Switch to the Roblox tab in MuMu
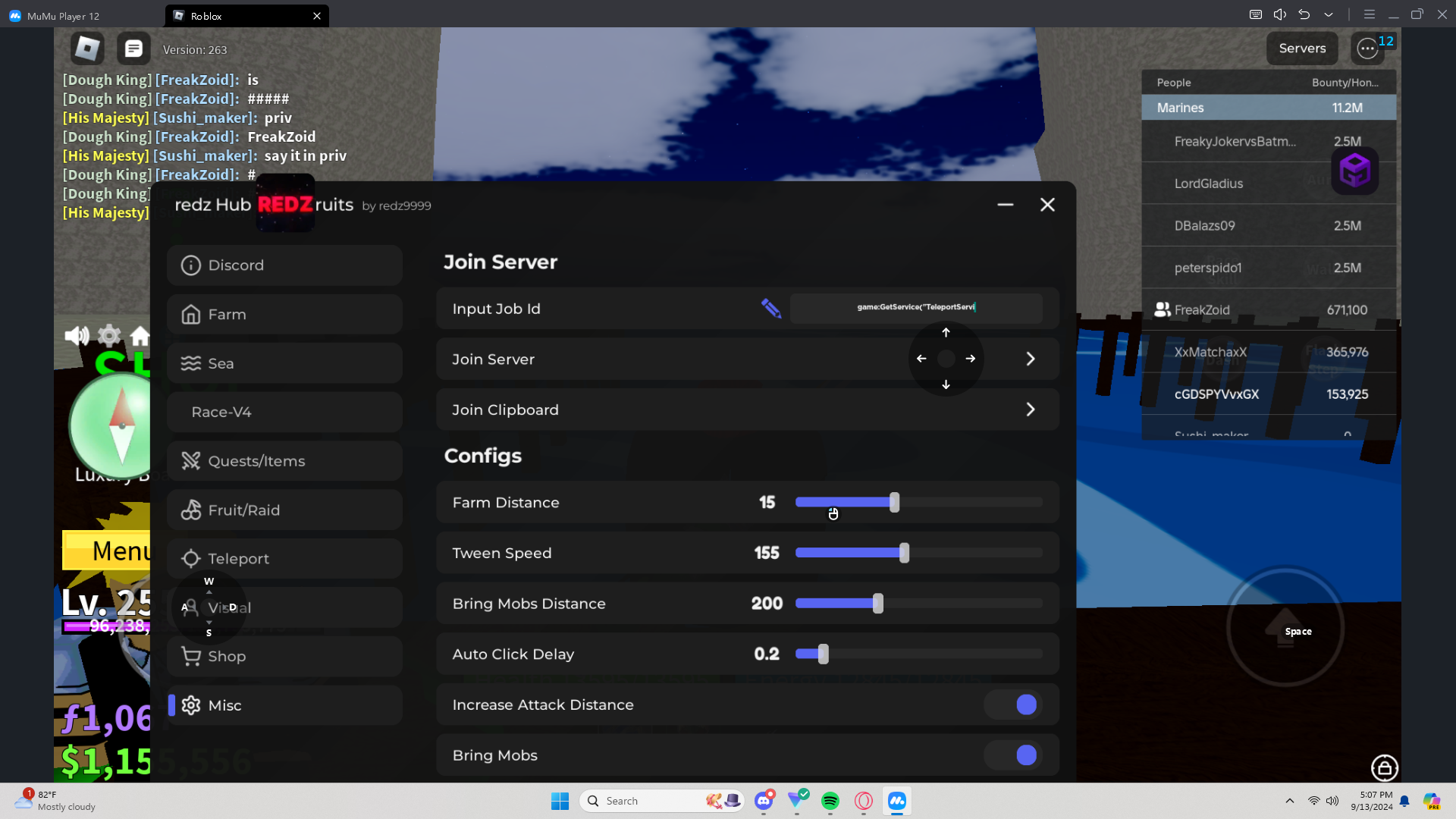The height and width of the screenshot is (819, 1456). [246, 15]
